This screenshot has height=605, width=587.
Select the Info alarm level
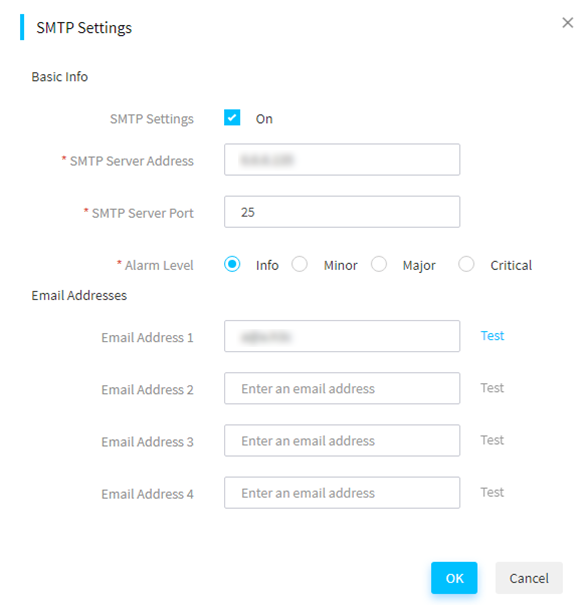(x=232, y=264)
